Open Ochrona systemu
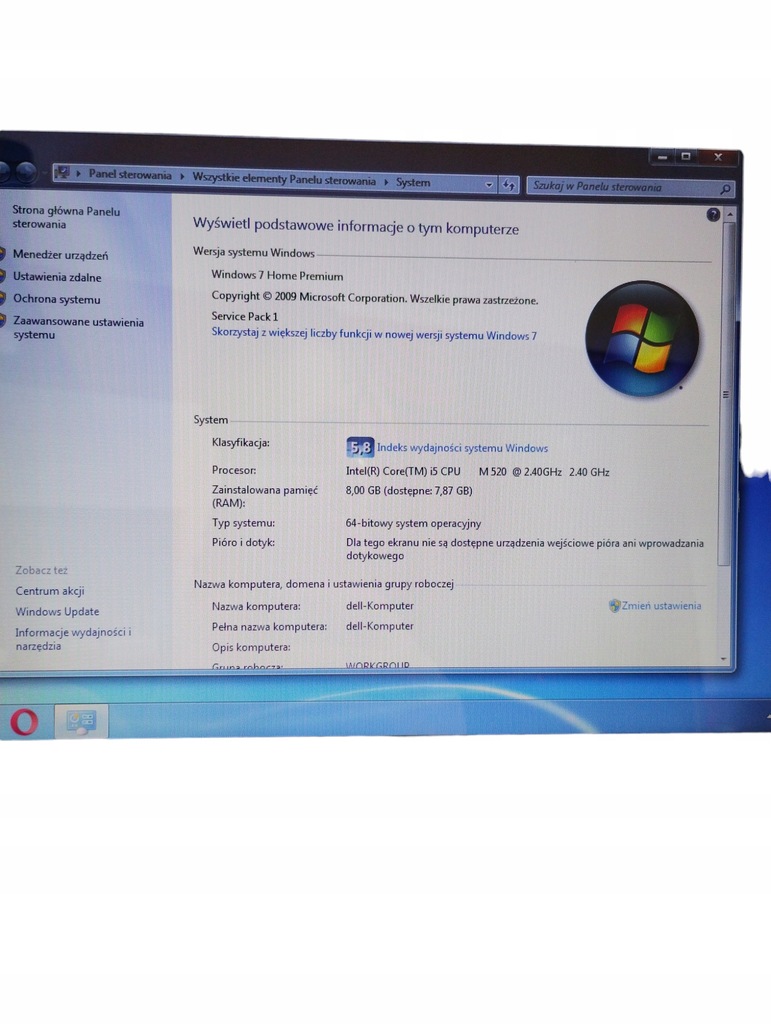The image size is (771, 1024). pyautogui.click(x=56, y=299)
